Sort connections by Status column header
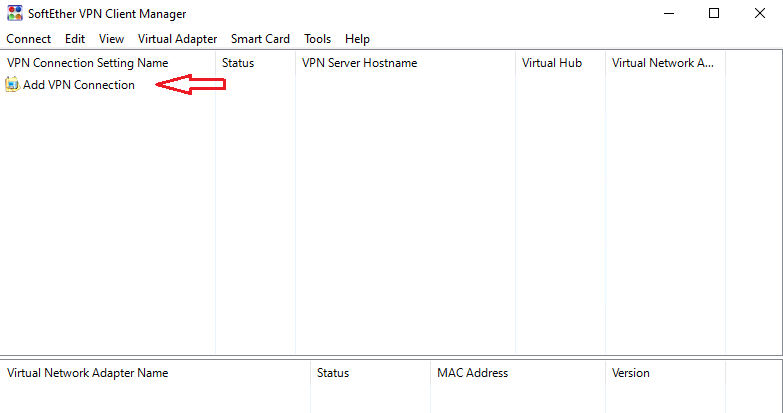Image resolution: width=783 pixels, height=413 pixels. (x=255, y=63)
